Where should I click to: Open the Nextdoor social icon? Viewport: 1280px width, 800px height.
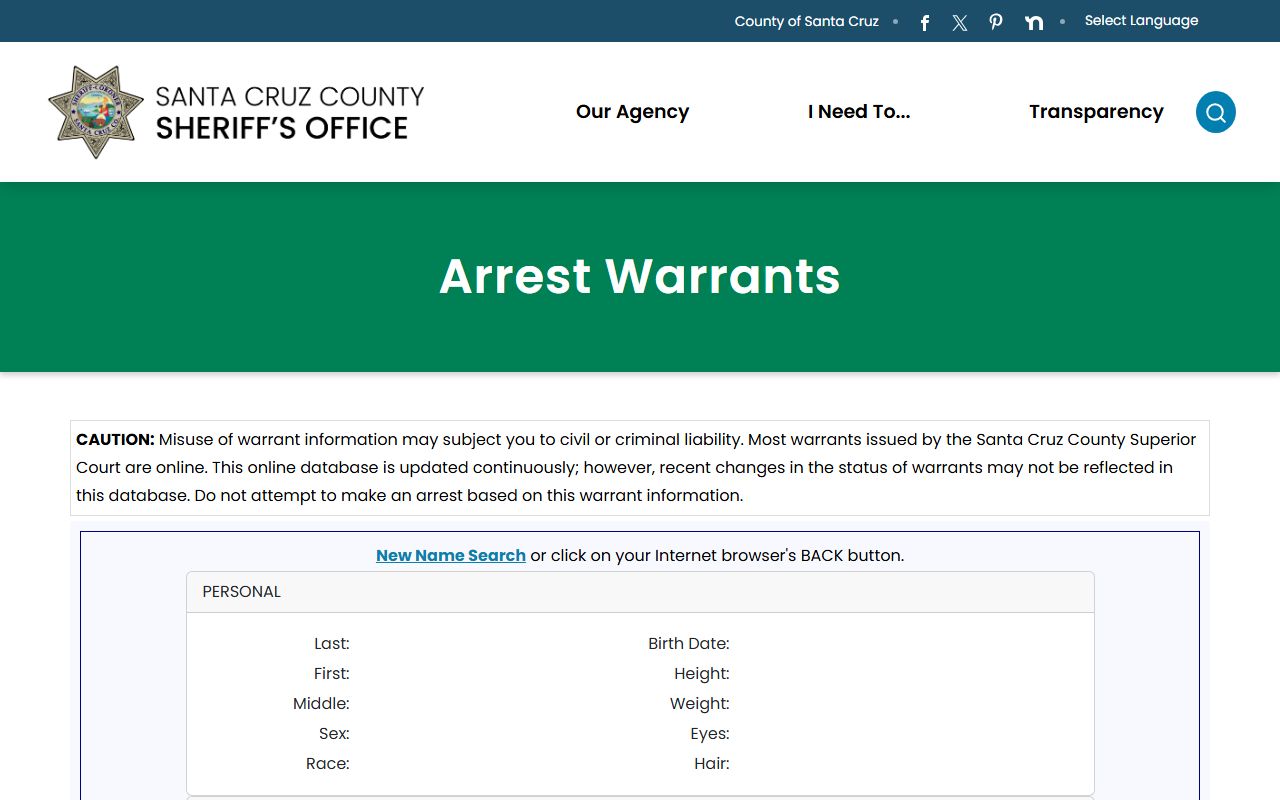click(x=1034, y=22)
